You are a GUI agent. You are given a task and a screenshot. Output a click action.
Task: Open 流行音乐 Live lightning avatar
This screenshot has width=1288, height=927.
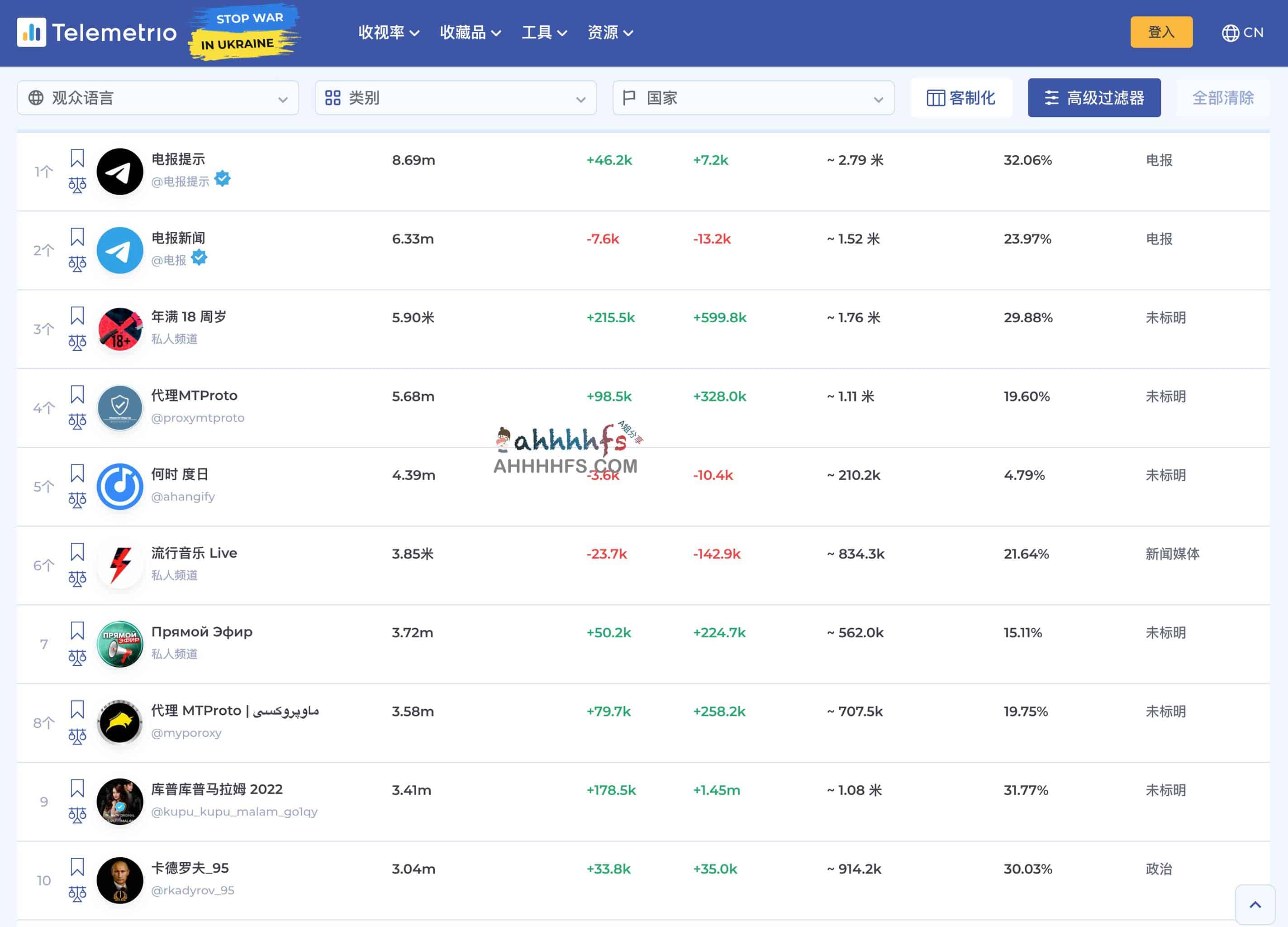coord(120,565)
